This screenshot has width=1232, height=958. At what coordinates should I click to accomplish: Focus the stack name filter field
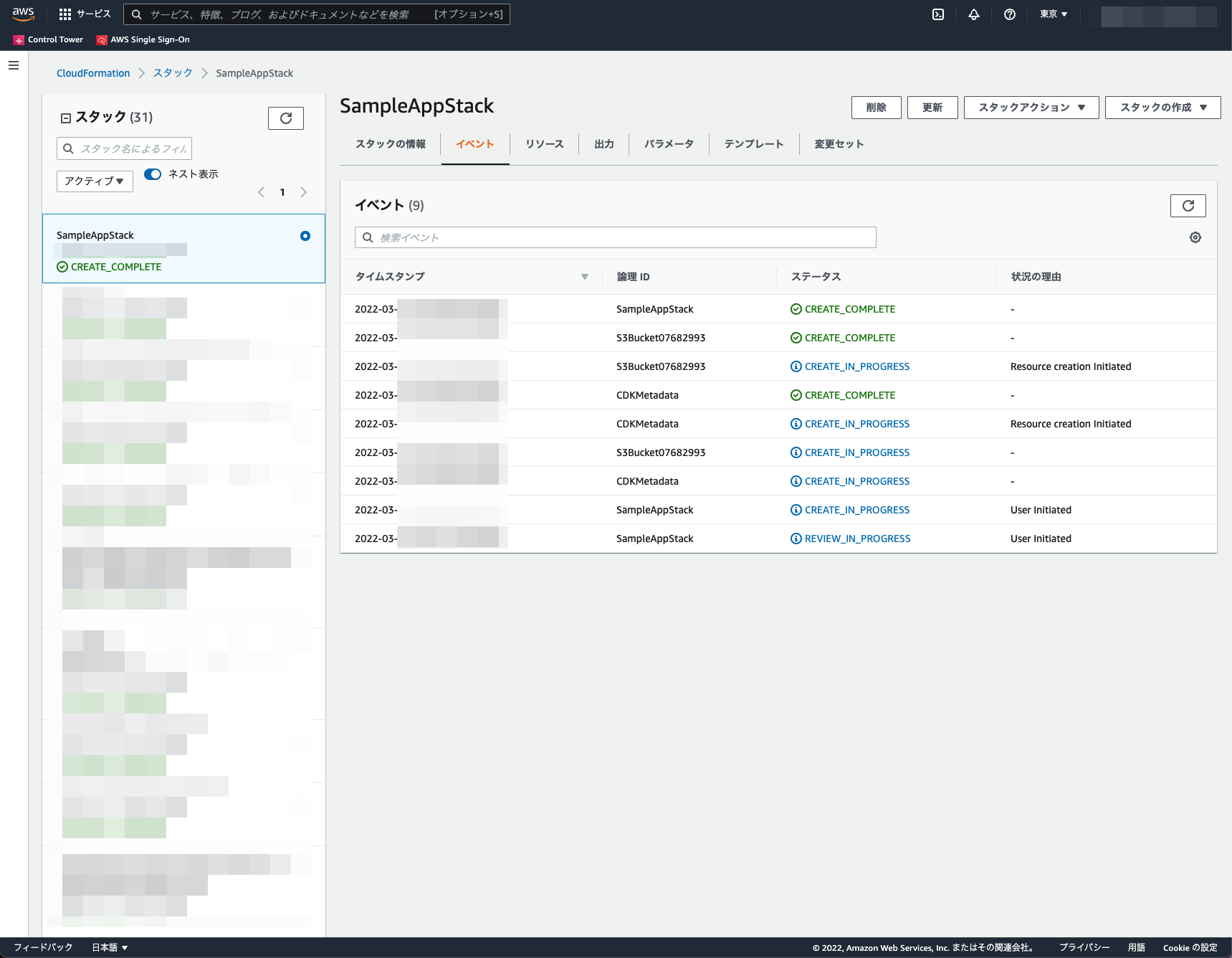pos(124,148)
